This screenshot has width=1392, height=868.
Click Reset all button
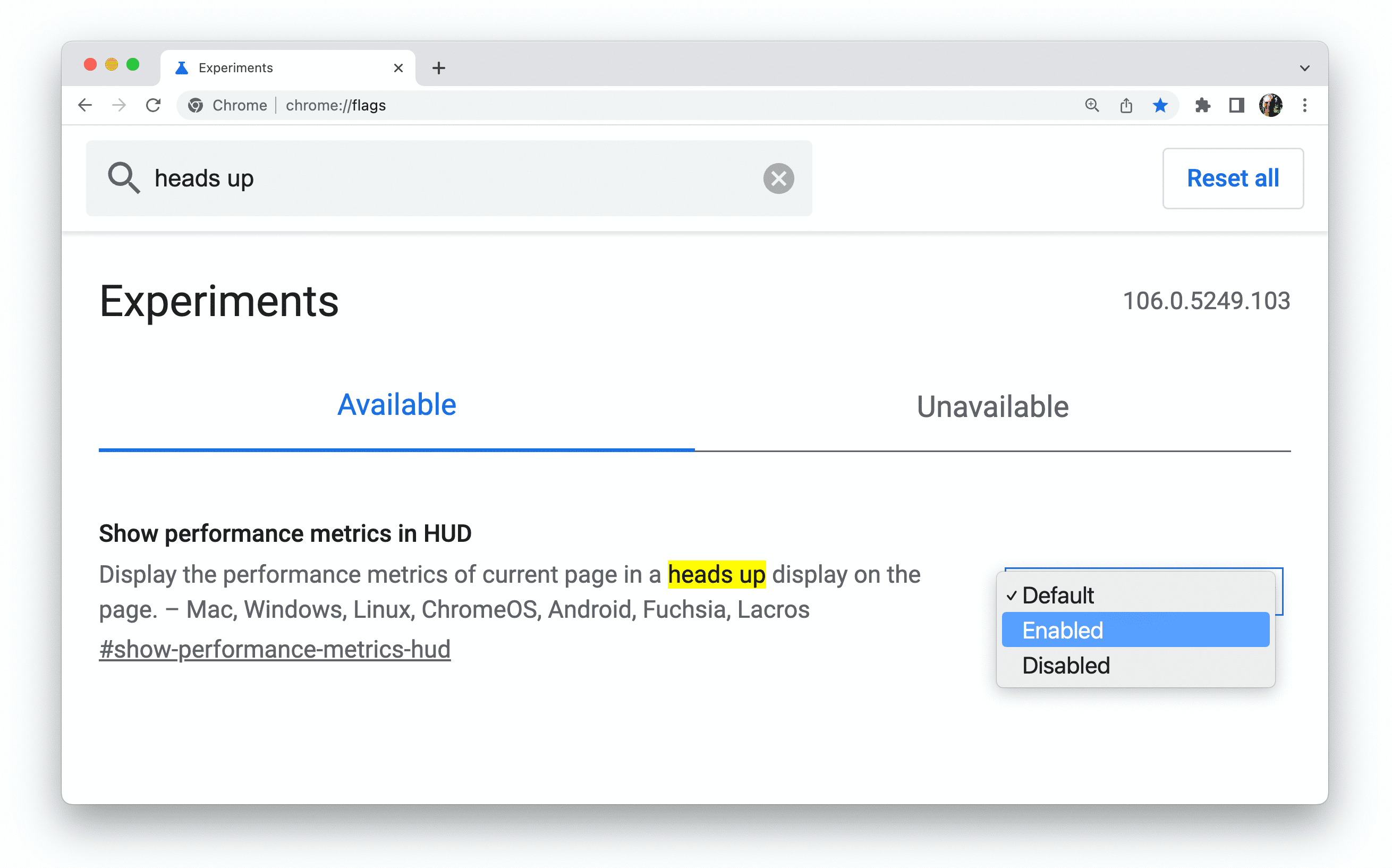(x=1233, y=178)
